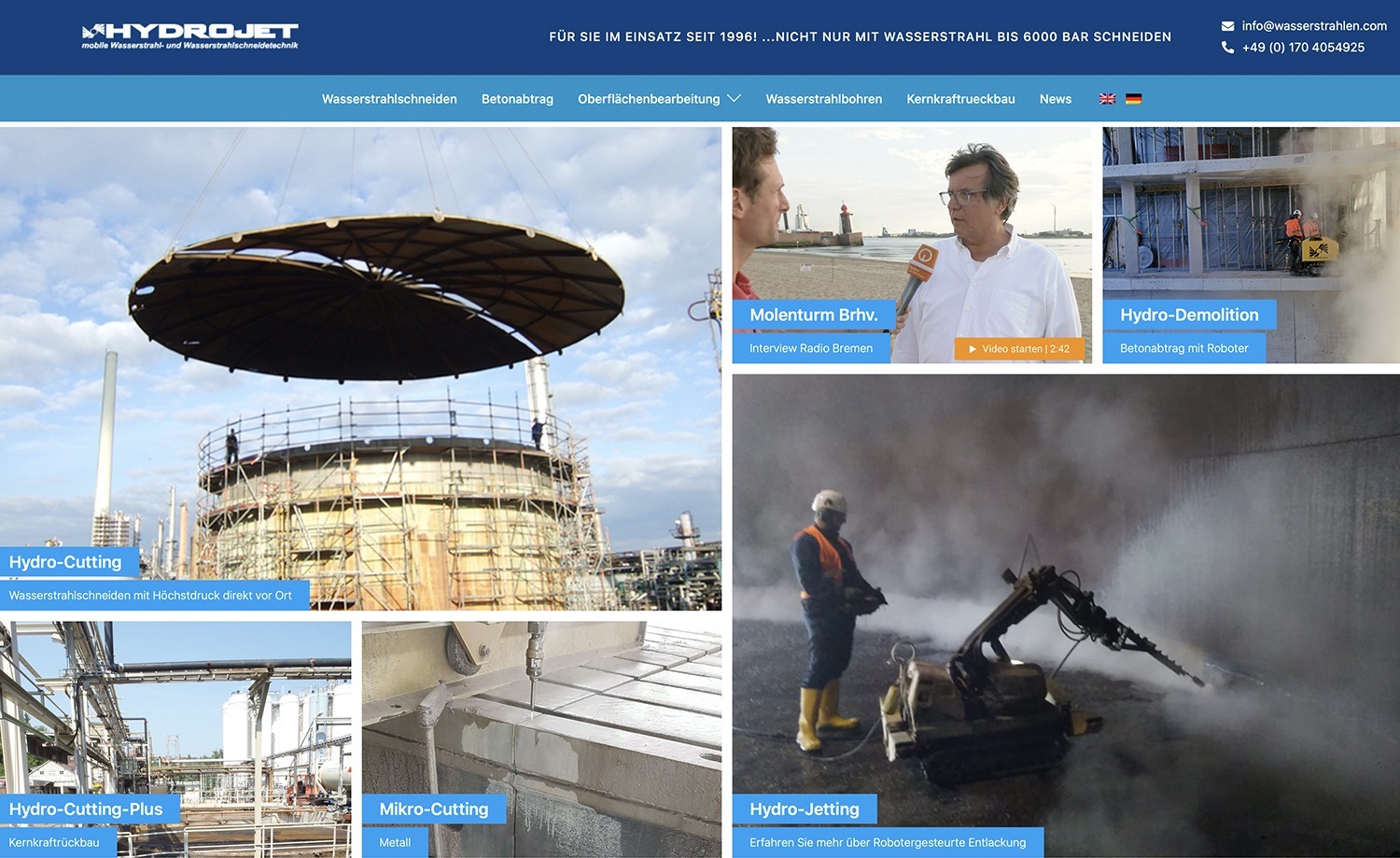Open the Hydro-Cutting section heading
The height and width of the screenshot is (858, 1400).
pos(65,561)
